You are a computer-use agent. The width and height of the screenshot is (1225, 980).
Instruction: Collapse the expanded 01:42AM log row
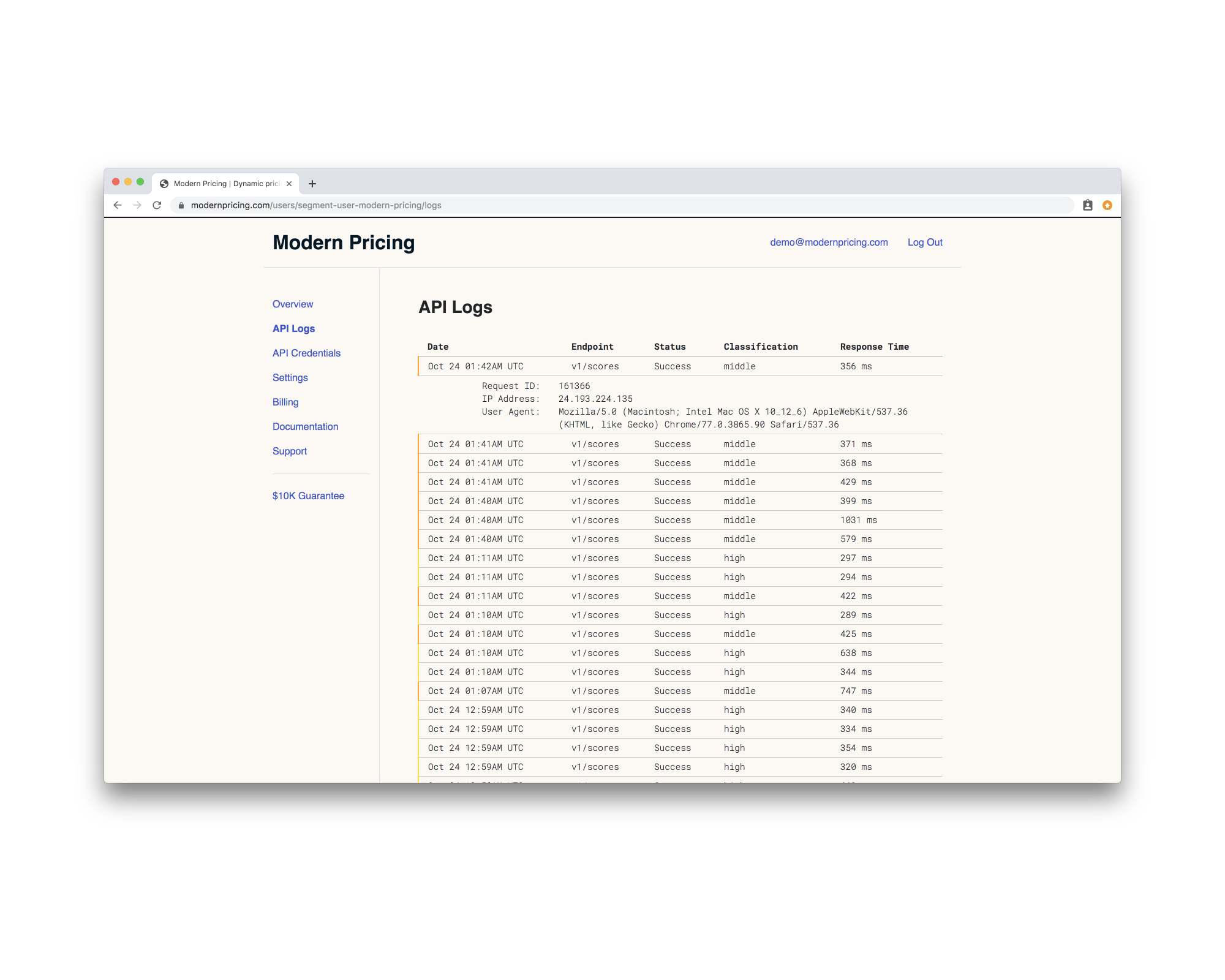pyautogui.click(x=680, y=366)
